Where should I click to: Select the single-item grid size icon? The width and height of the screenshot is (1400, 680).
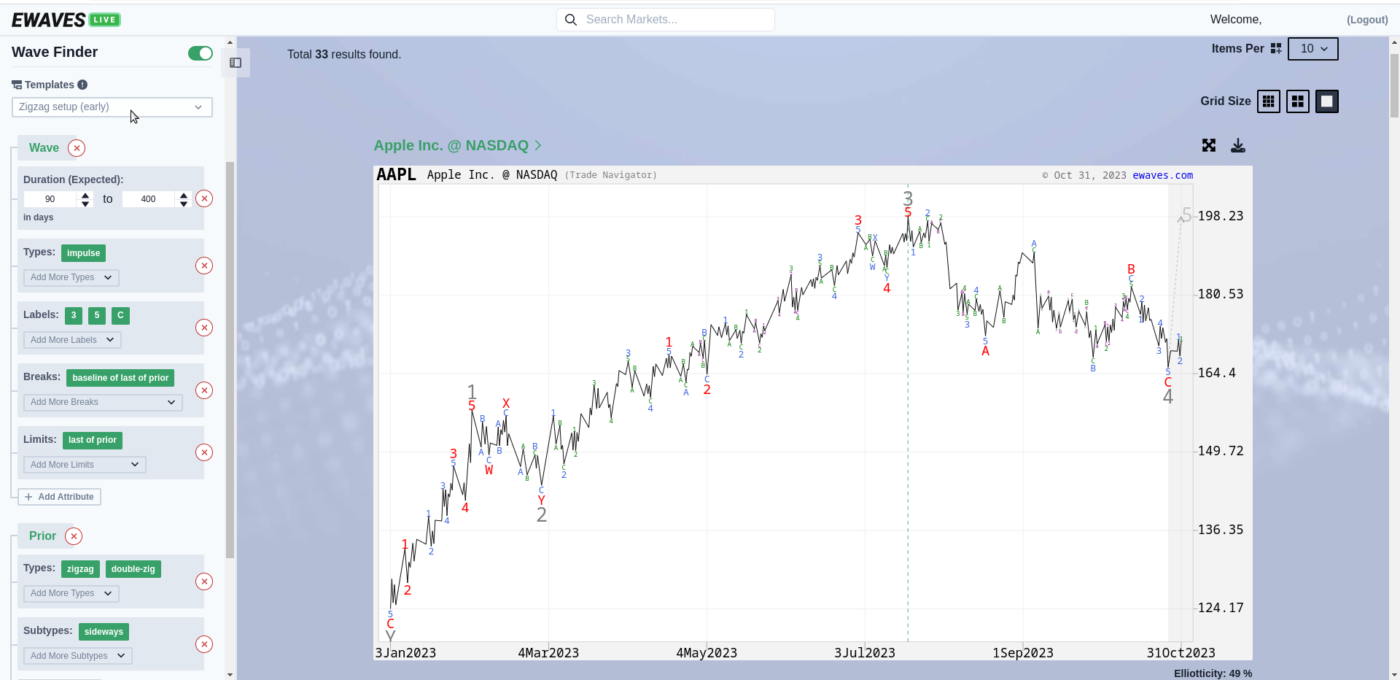coord(1326,101)
